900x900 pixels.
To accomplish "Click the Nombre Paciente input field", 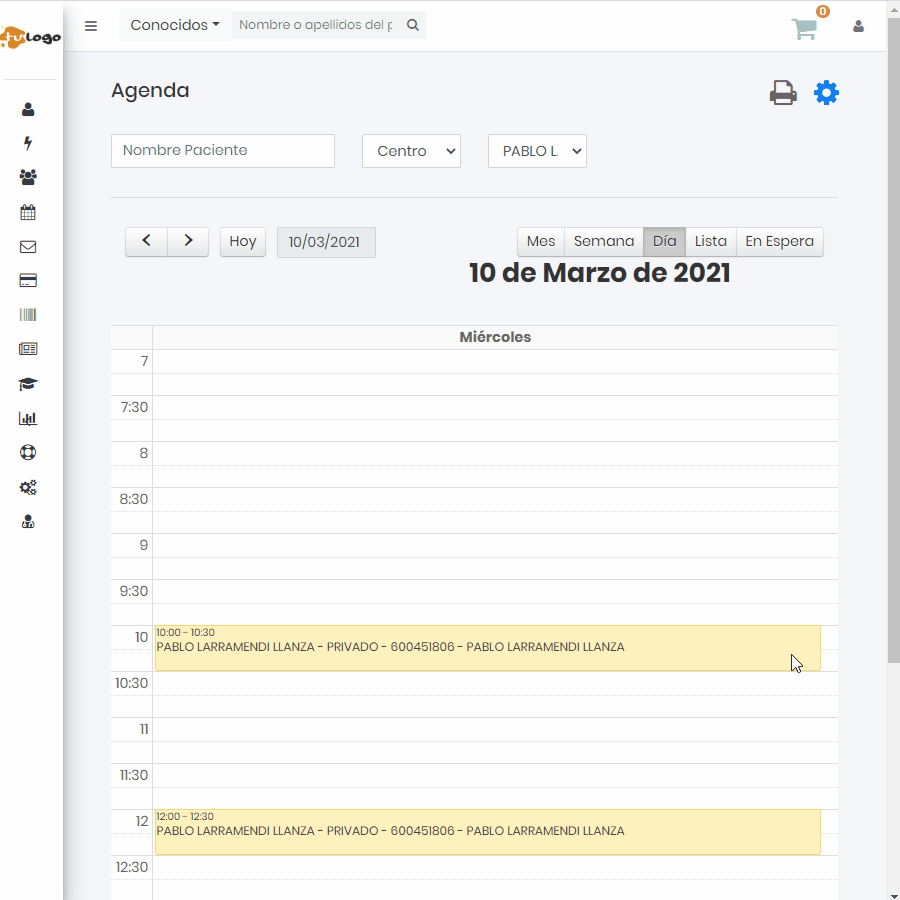I will (223, 151).
